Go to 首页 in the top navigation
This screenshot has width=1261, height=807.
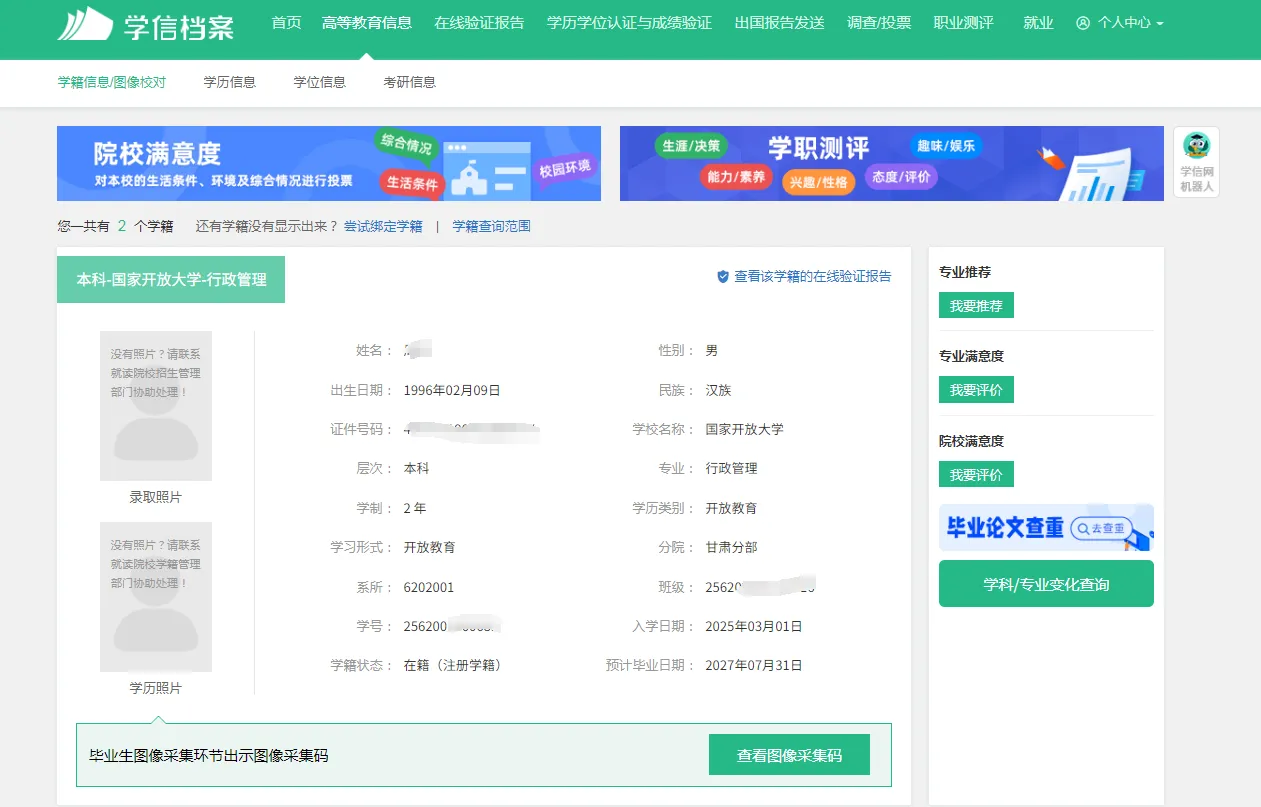coord(286,22)
